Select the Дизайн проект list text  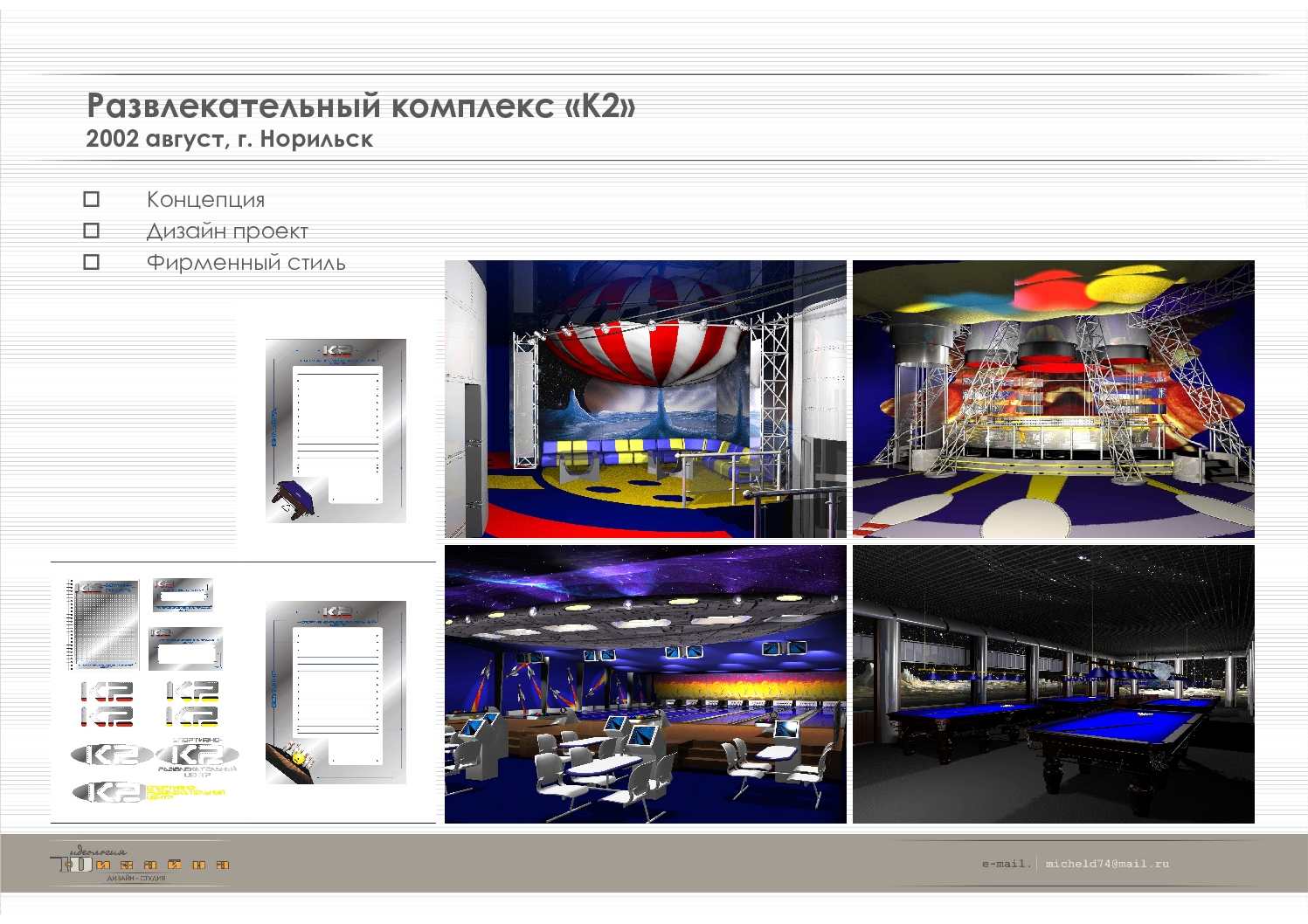227,231
